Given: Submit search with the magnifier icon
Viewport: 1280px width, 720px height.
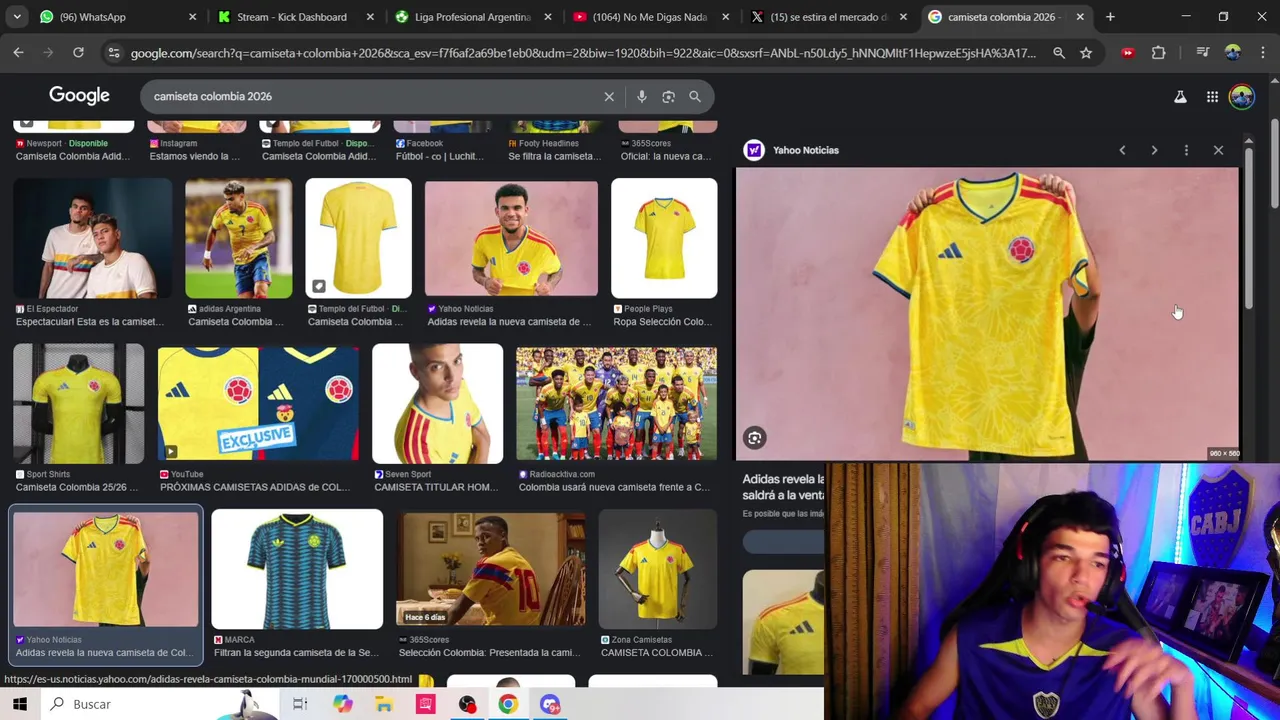Looking at the screenshot, I should [x=695, y=96].
